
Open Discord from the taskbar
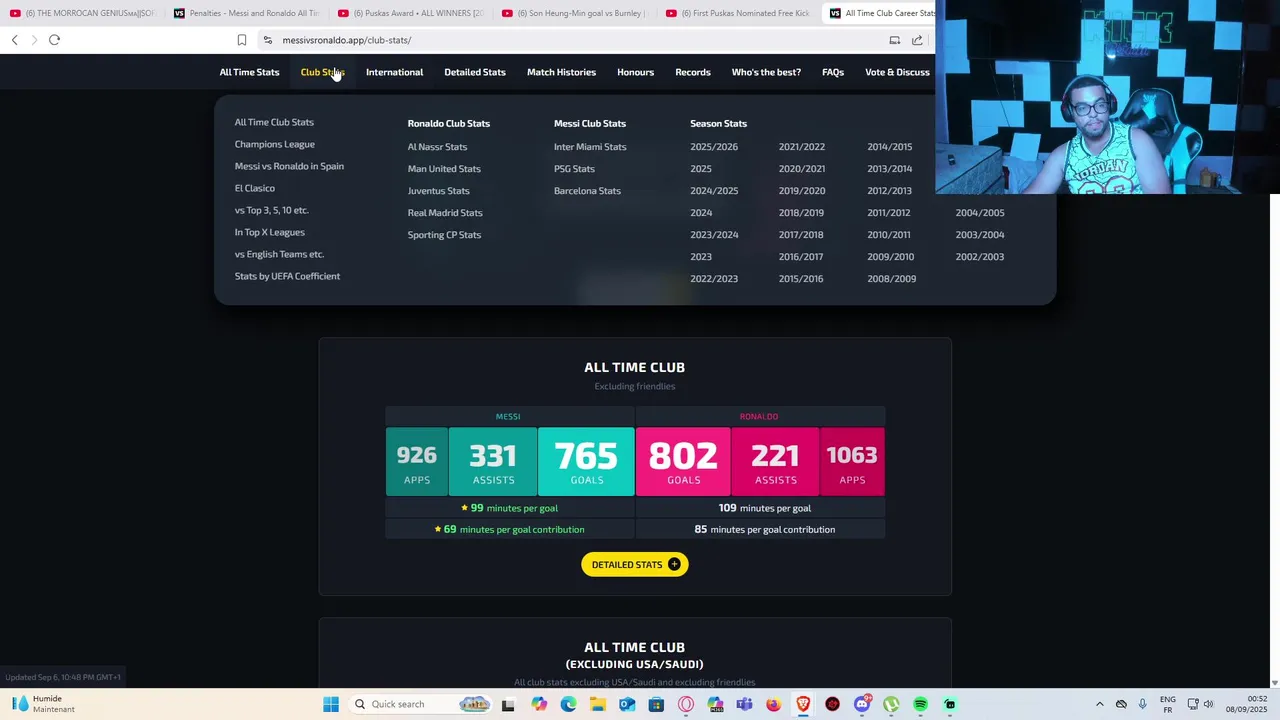tap(862, 704)
